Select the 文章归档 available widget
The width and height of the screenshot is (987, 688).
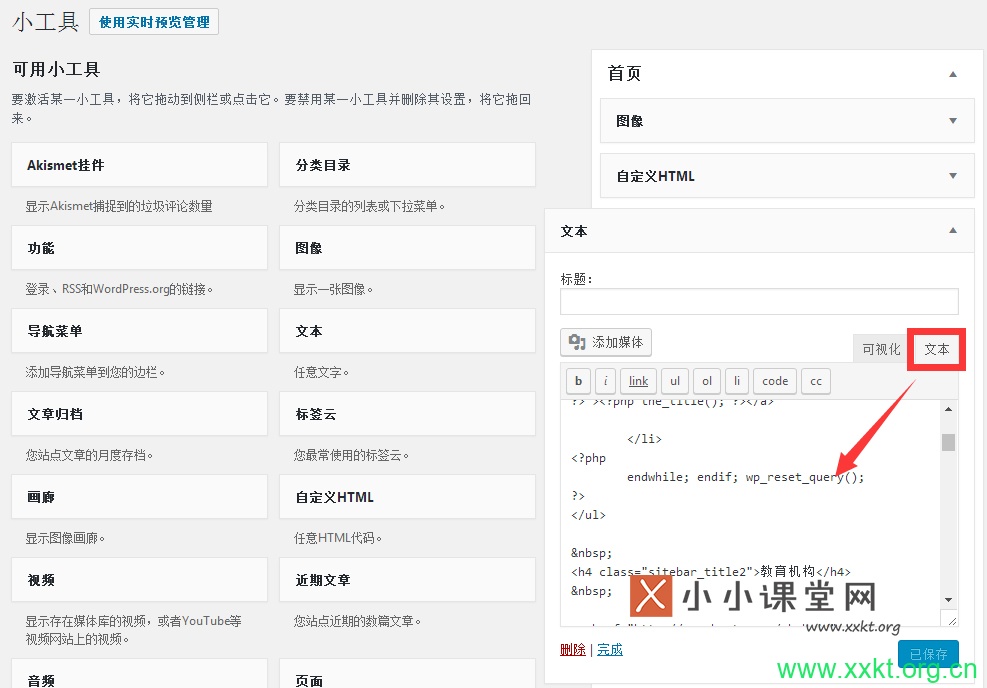click(139, 414)
